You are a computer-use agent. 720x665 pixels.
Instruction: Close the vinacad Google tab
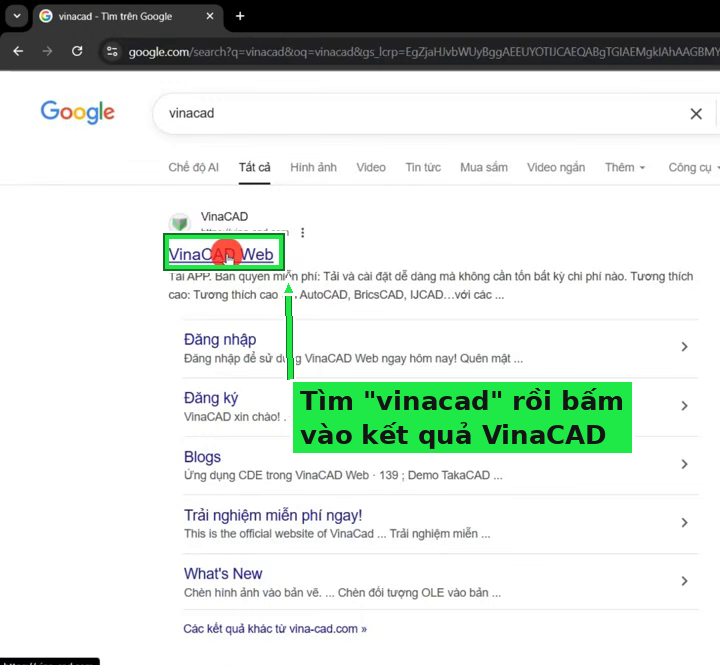pyautogui.click(x=210, y=16)
